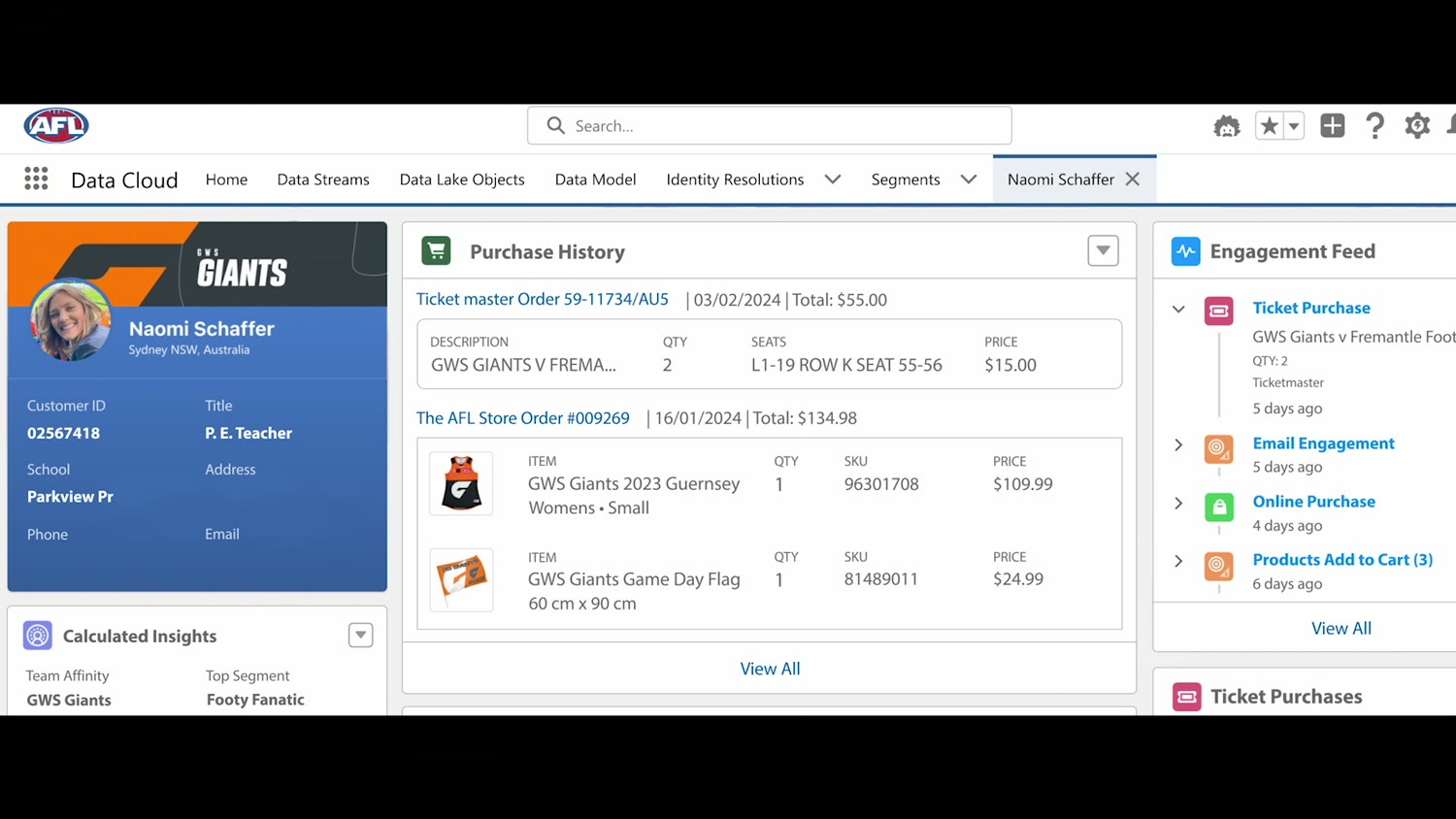The height and width of the screenshot is (819, 1456).
Task: Click the GWS GIANTS V FREMA... description
Action: (523, 365)
